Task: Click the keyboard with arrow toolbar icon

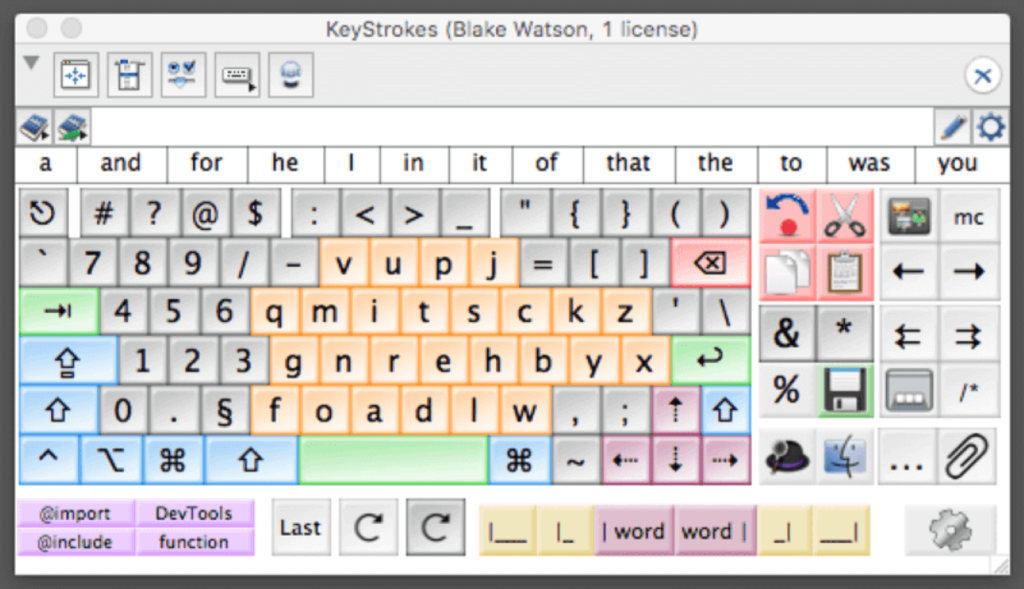Action: coord(237,75)
